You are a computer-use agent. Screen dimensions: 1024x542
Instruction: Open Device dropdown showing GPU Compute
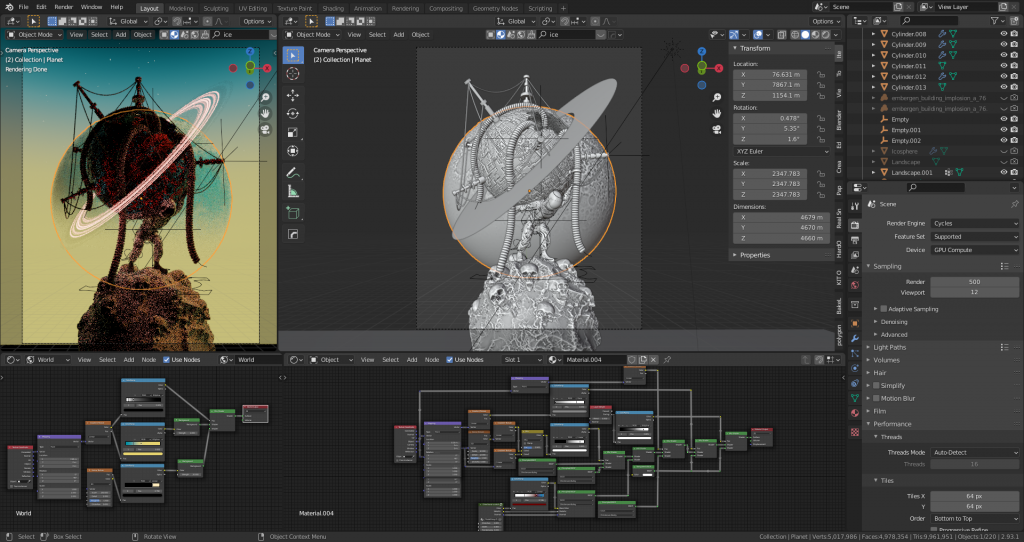pos(974,250)
